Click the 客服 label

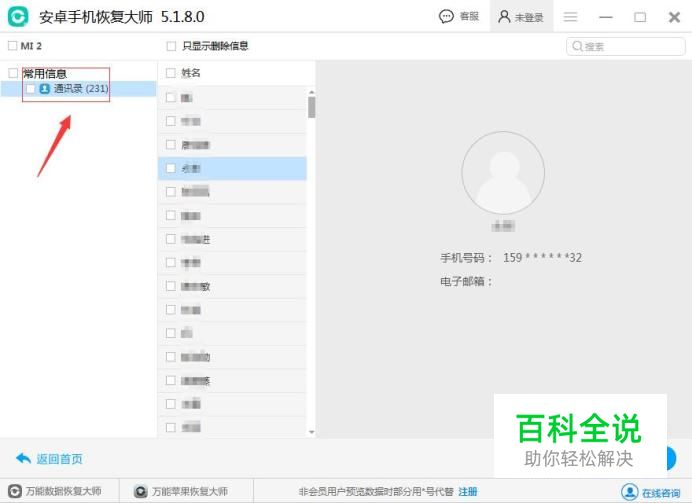click(x=469, y=17)
